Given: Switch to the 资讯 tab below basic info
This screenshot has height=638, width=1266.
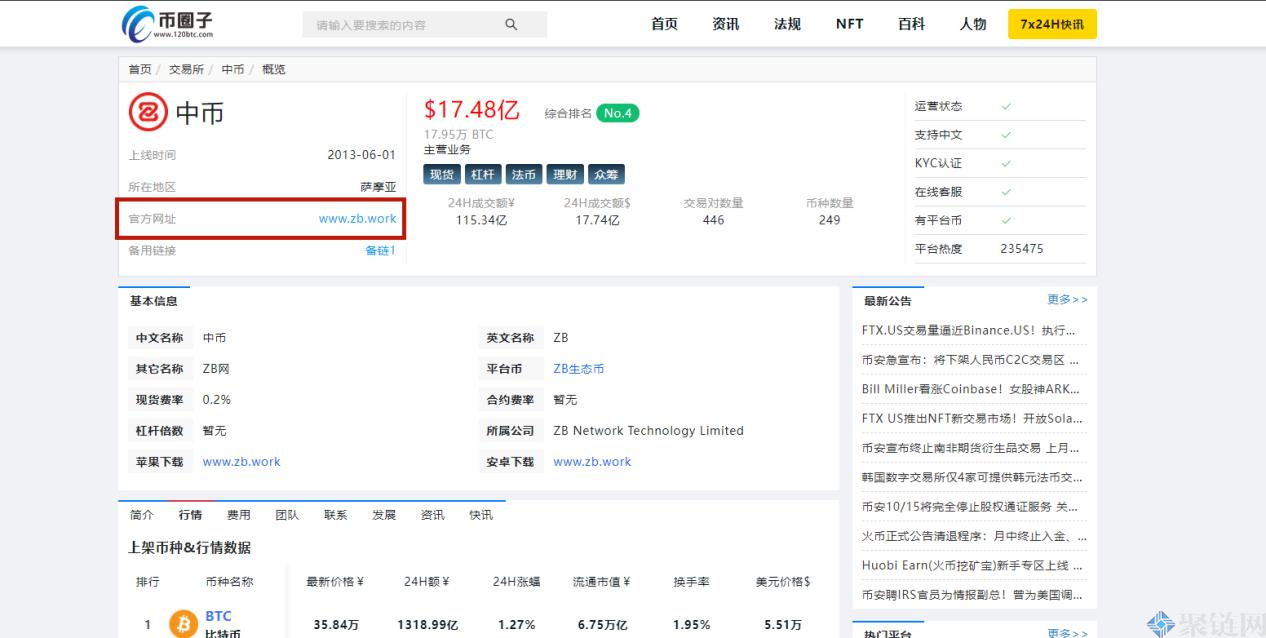Looking at the screenshot, I should (433, 515).
